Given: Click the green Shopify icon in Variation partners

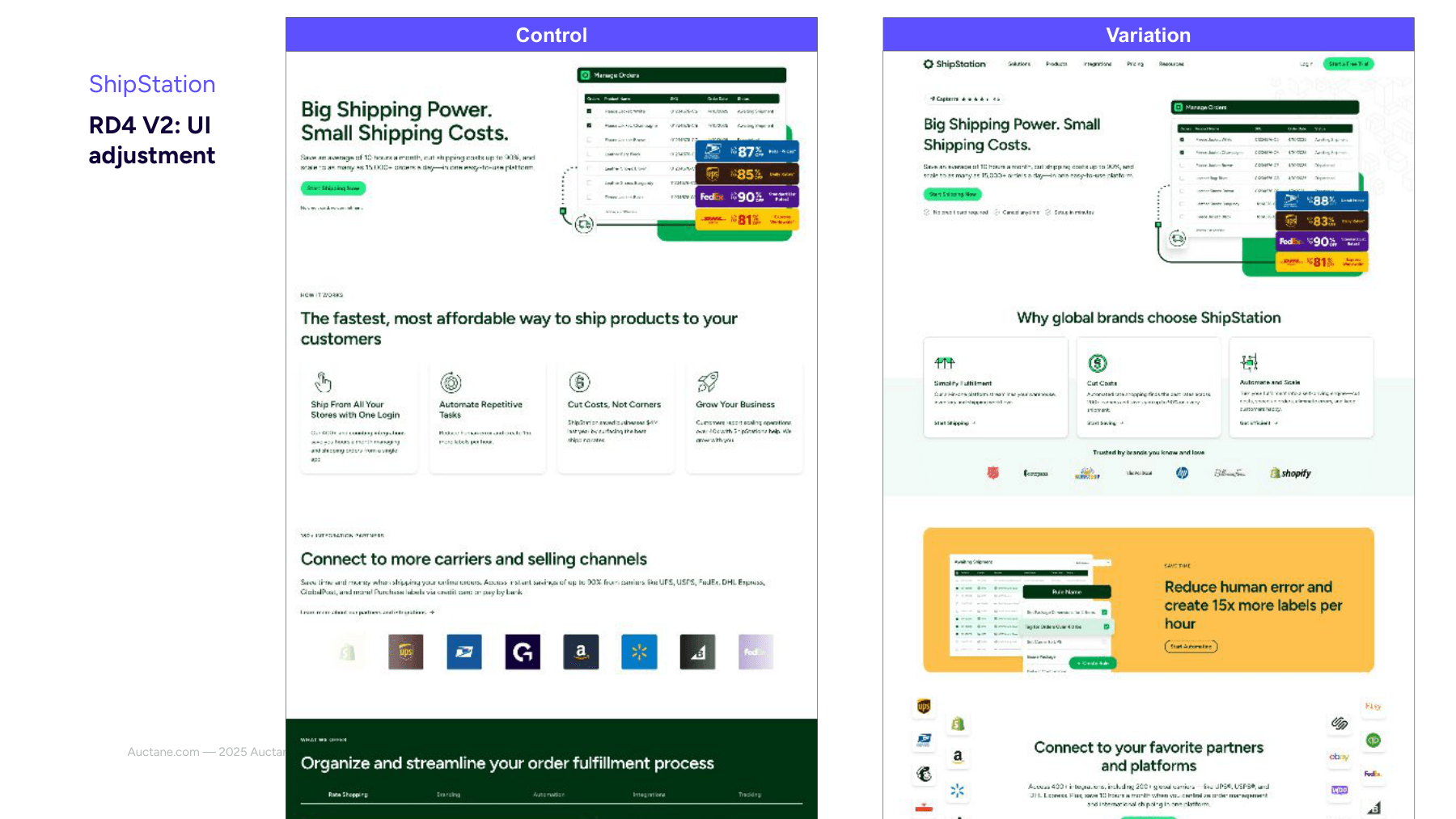Looking at the screenshot, I should pyautogui.click(x=958, y=724).
